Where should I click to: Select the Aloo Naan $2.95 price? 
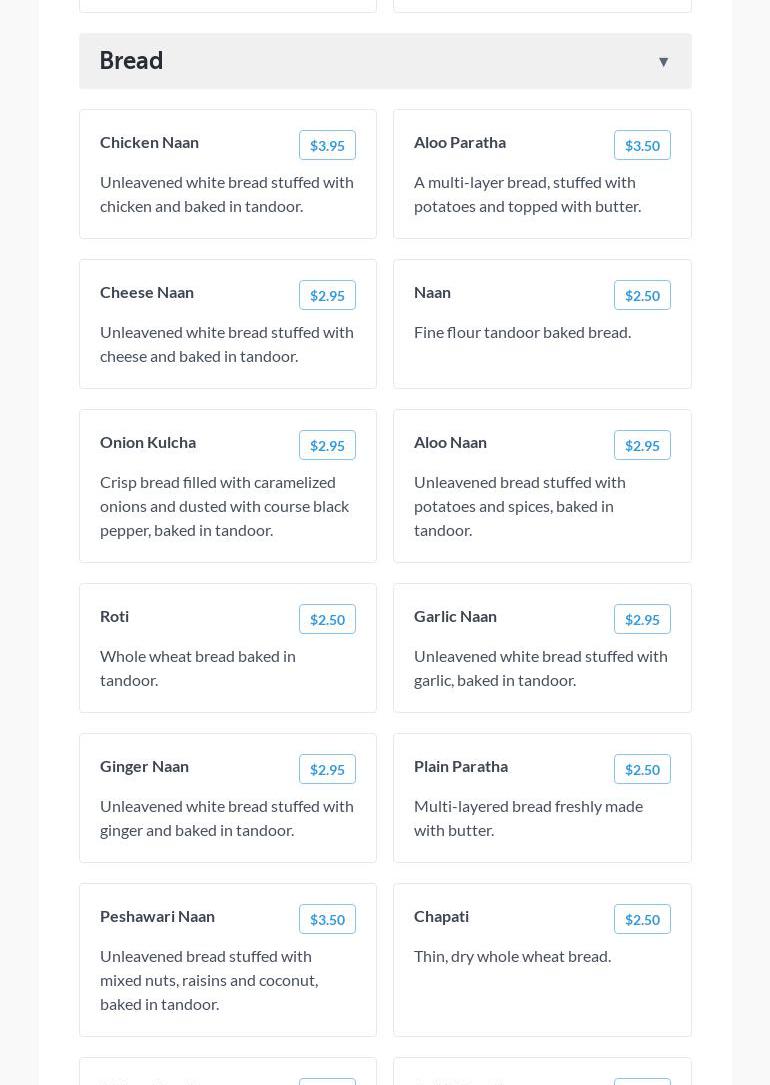coord(642,445)
